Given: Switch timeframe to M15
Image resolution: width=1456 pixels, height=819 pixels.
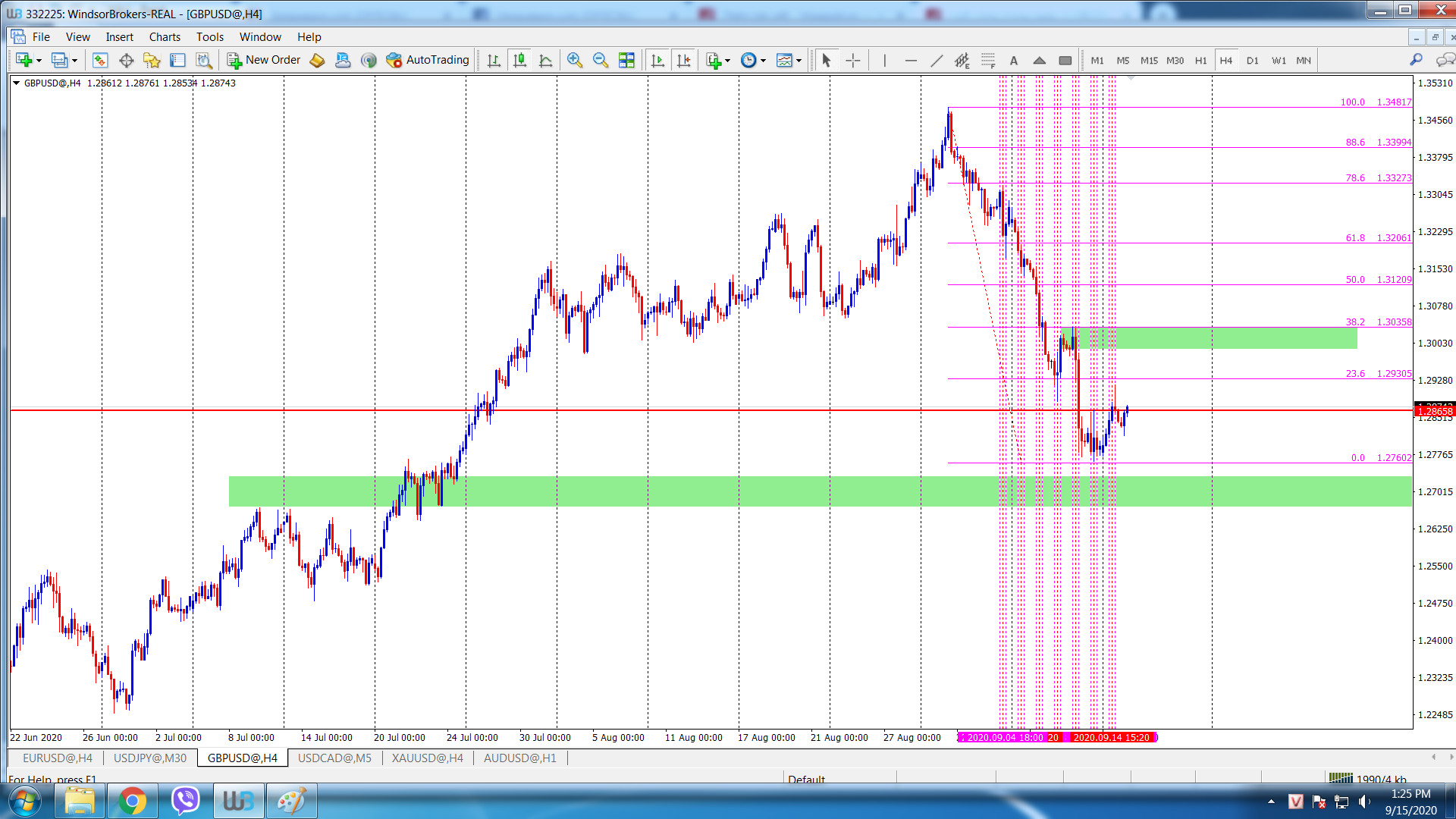Looking at the screenshot, I should (x=1149, y=60).
